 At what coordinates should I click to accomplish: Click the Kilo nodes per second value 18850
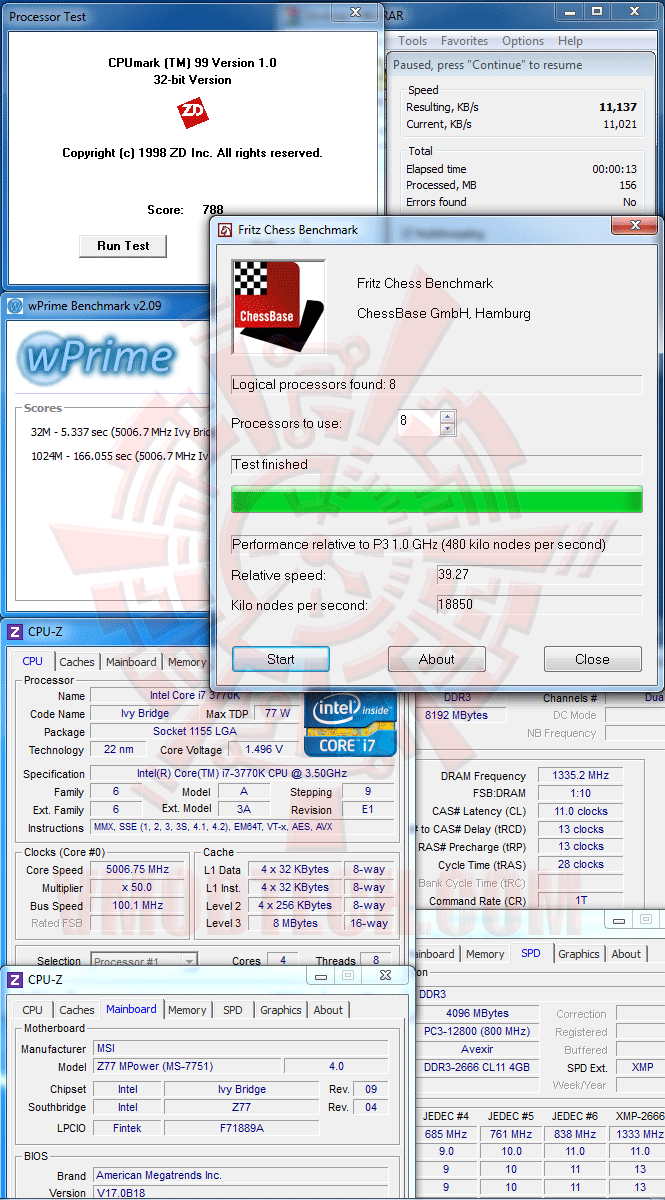[539, 605]
